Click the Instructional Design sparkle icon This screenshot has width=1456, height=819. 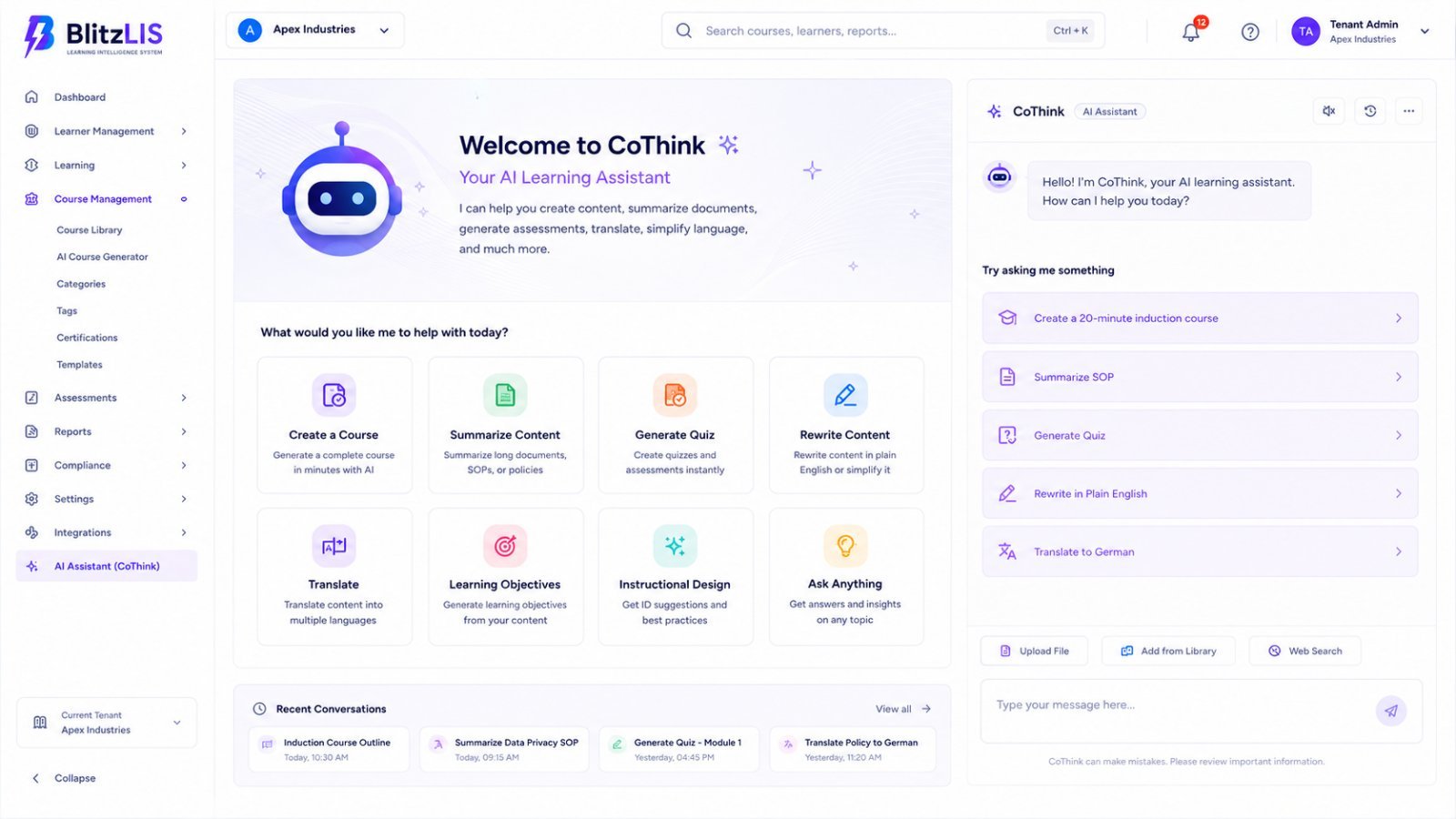click(x=675, y=546)
